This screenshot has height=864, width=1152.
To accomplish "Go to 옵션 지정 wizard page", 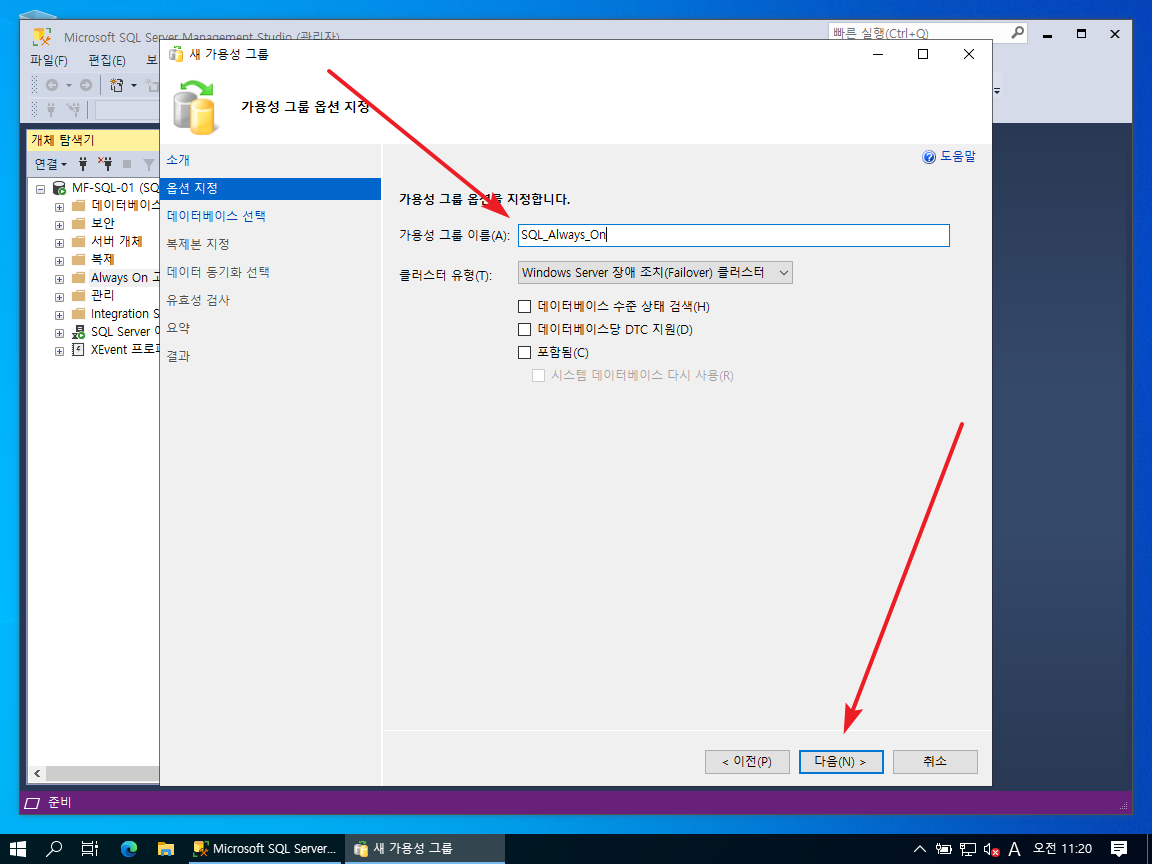I will pos(270,188).
